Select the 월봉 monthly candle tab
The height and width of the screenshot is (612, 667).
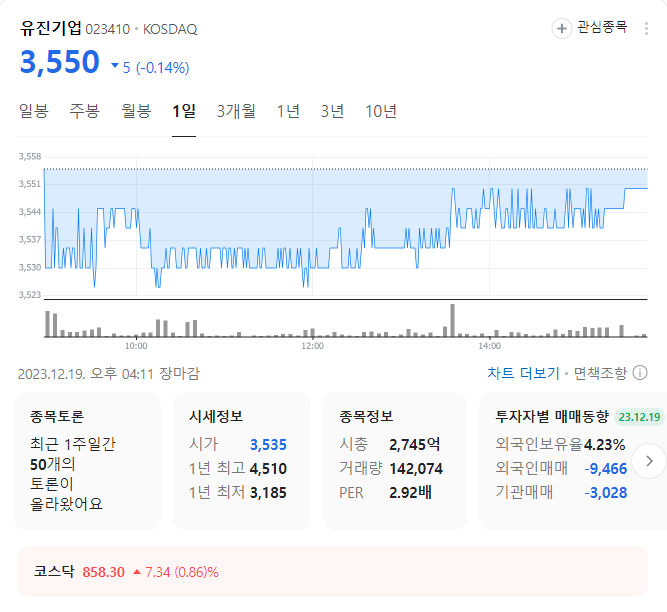pyautogui.click(x=136, y=111)
